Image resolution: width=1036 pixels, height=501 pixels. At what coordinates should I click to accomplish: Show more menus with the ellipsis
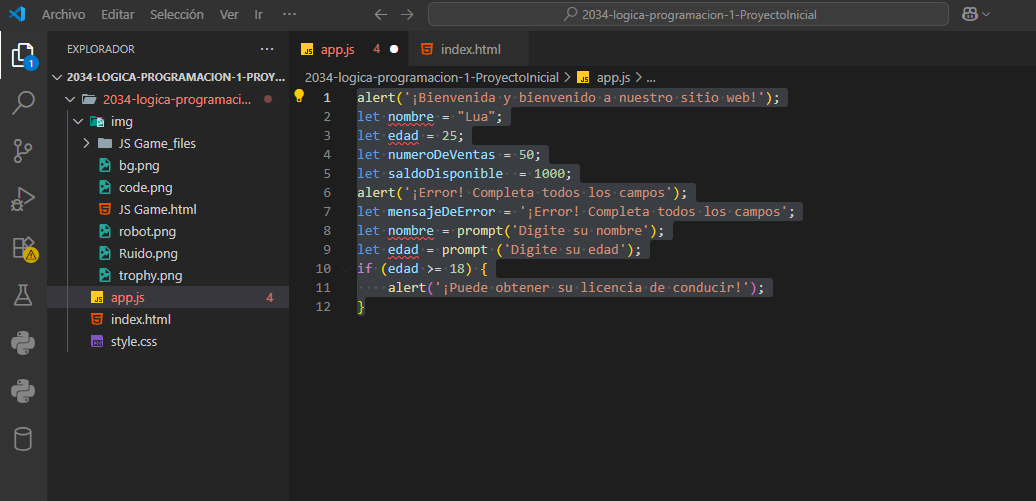pos(289,14)
